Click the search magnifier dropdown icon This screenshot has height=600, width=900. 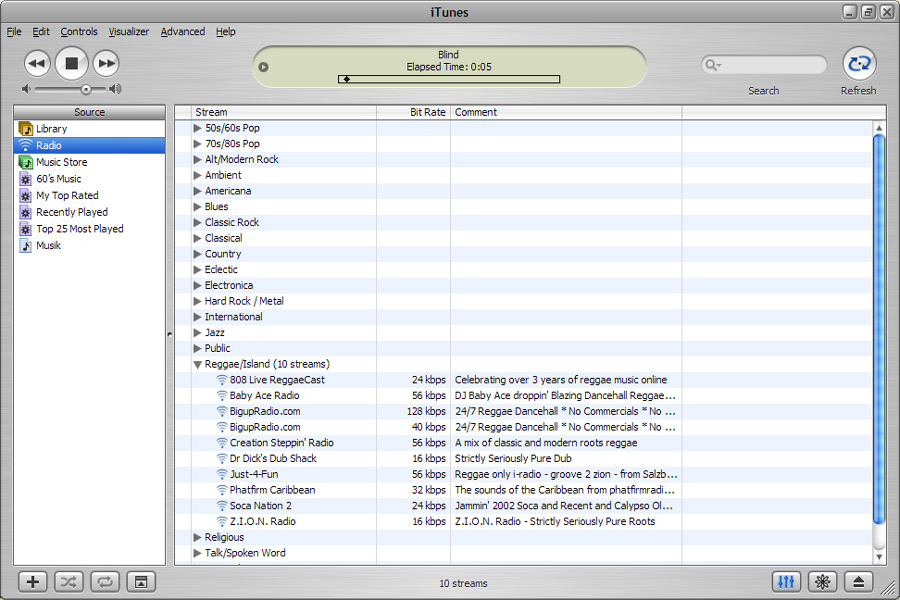[x=713, y=65]
